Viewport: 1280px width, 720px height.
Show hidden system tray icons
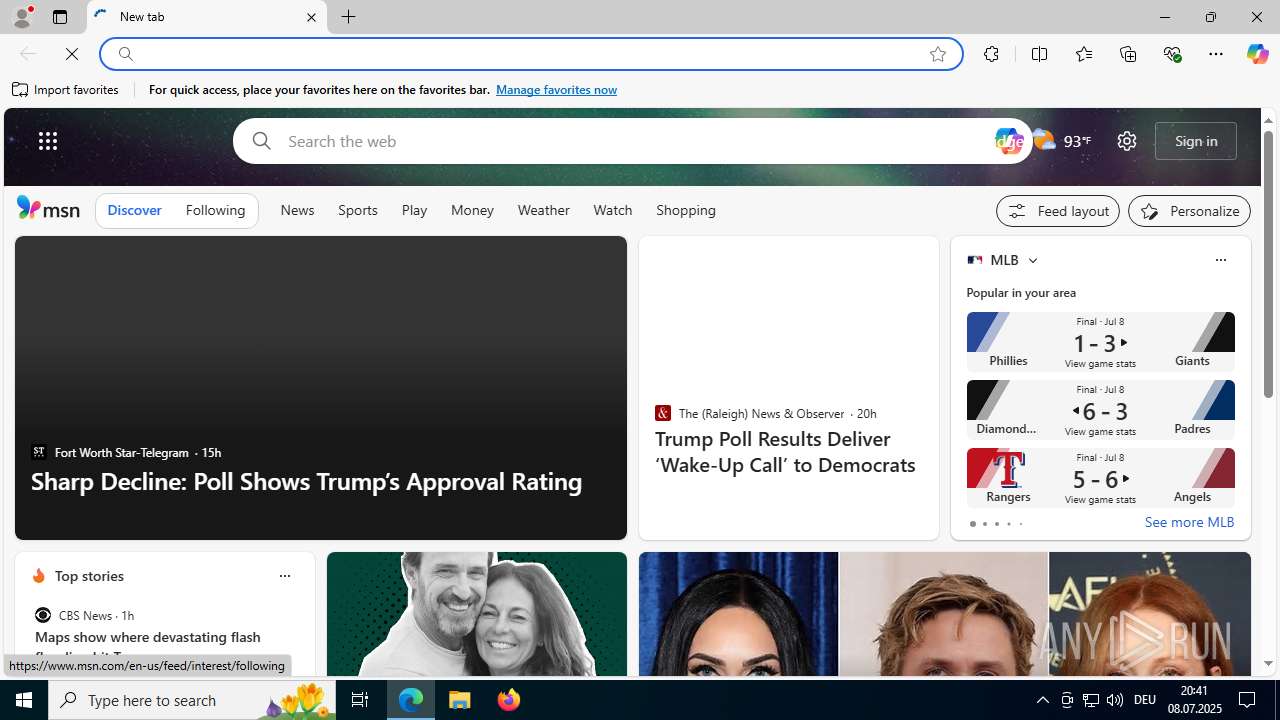point(1042,700)
